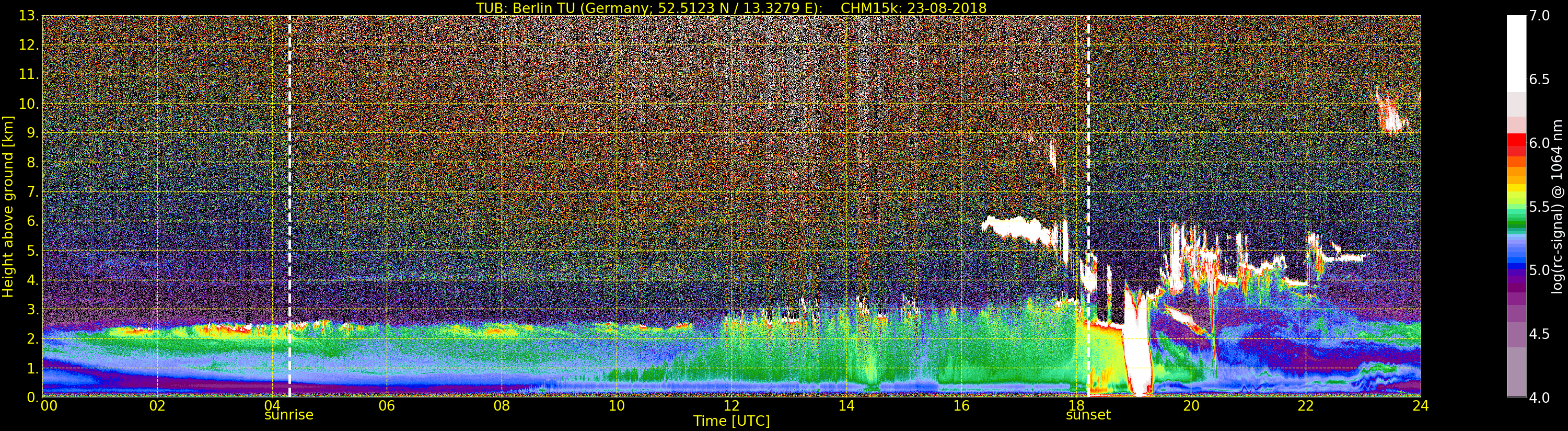The width and height of the screenshot is (1568, 431).
Task: Click the time tick label '14'
Action: [x=846, y=406]
